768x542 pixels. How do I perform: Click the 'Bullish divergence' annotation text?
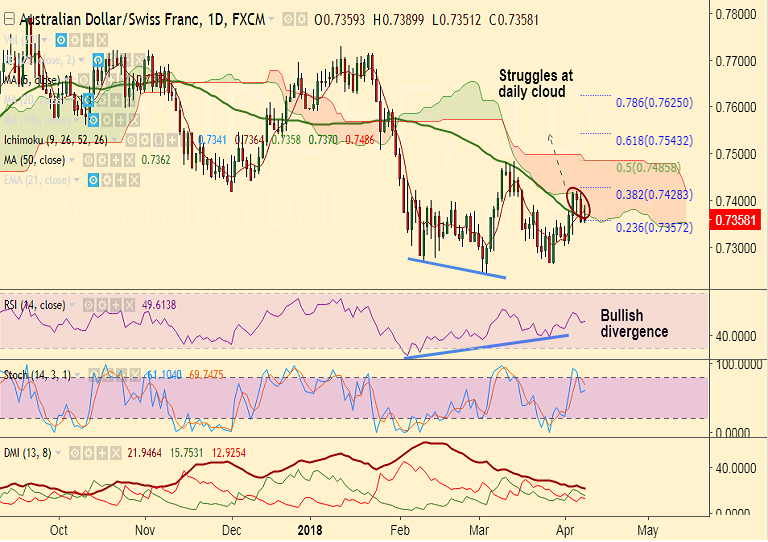[634, 324]
